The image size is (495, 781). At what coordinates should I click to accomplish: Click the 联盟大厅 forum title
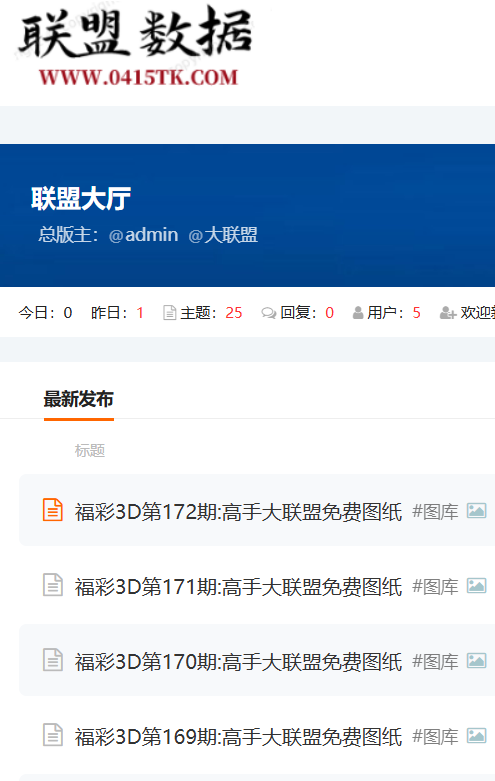click(81, 198)
